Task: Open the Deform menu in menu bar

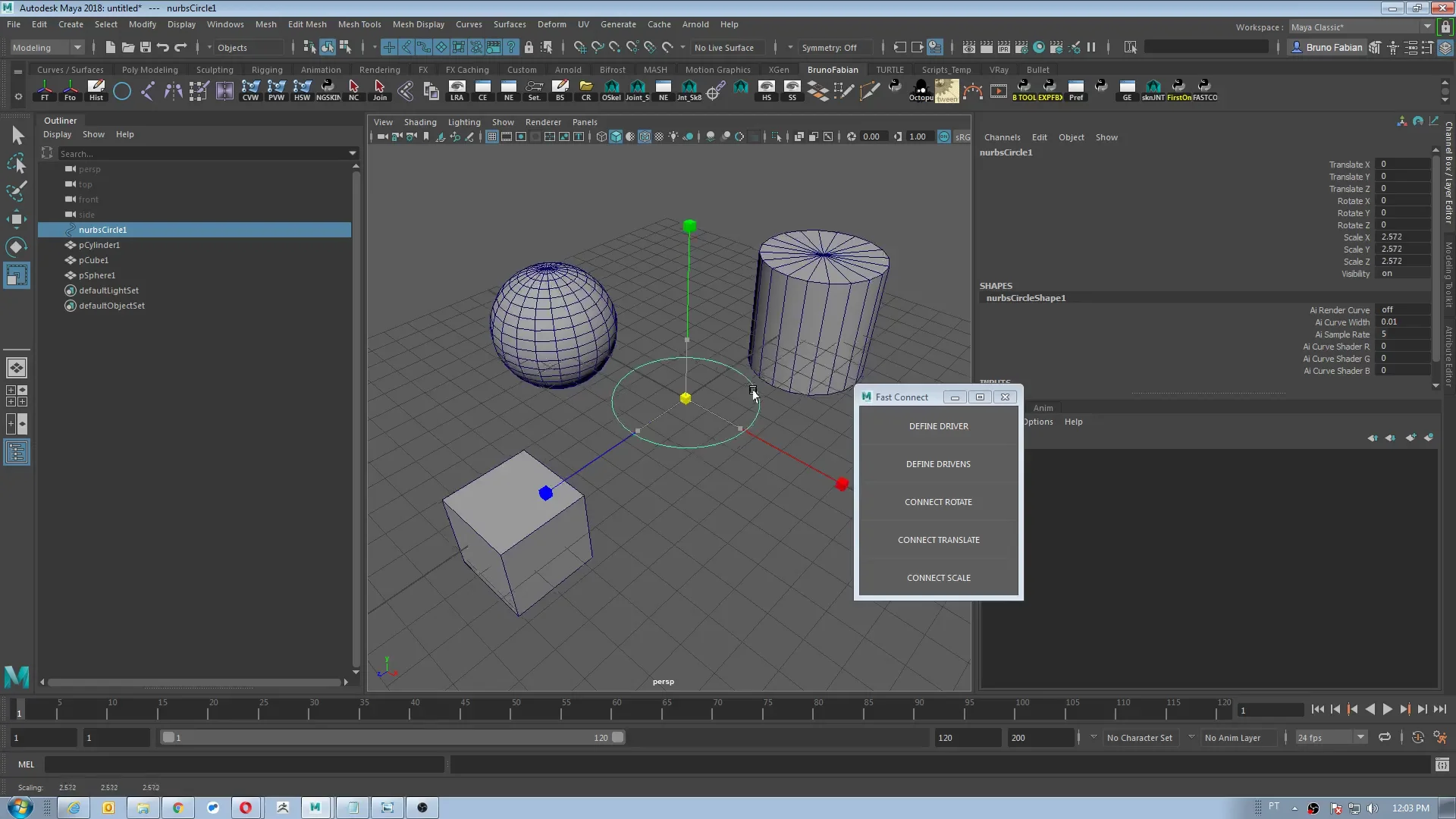Action: 552,23
